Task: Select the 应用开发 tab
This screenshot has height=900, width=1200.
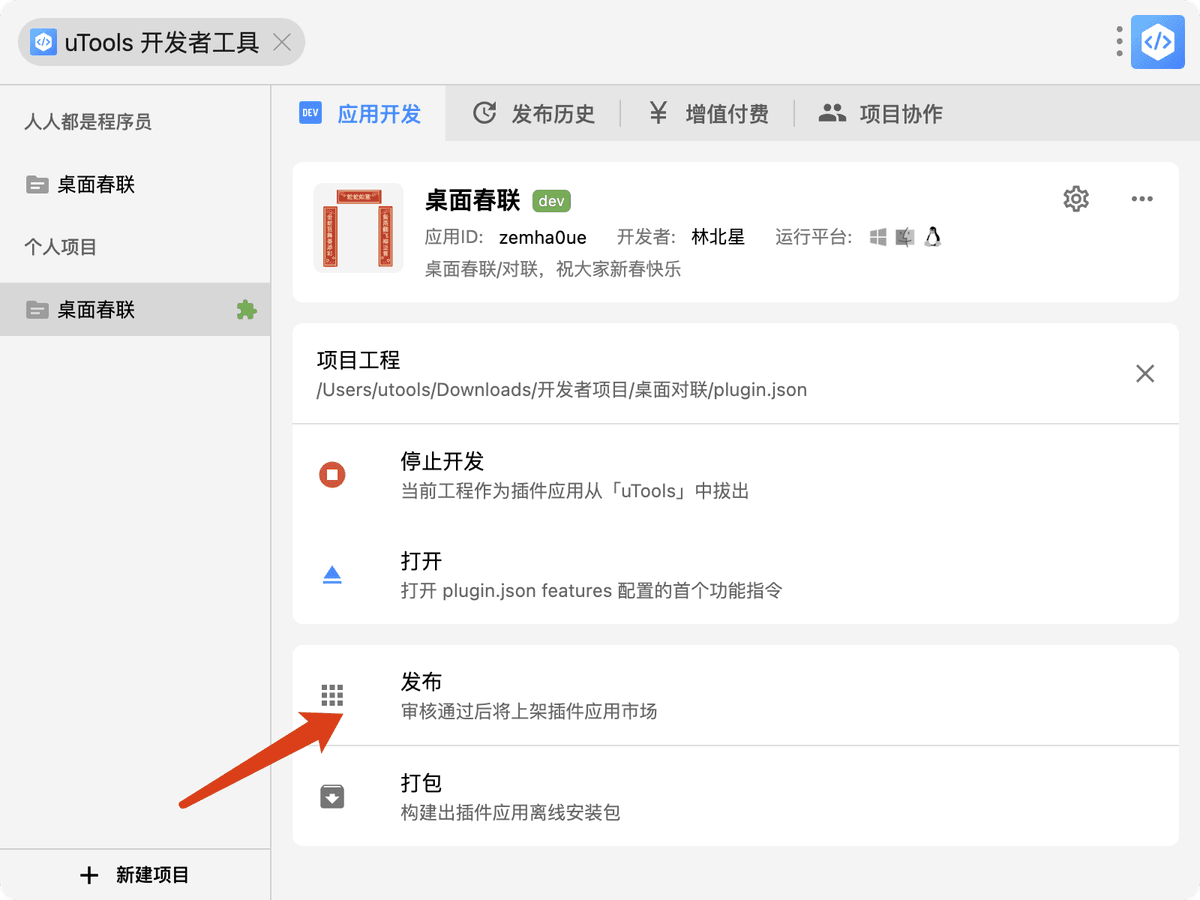Action: point(360,114)
